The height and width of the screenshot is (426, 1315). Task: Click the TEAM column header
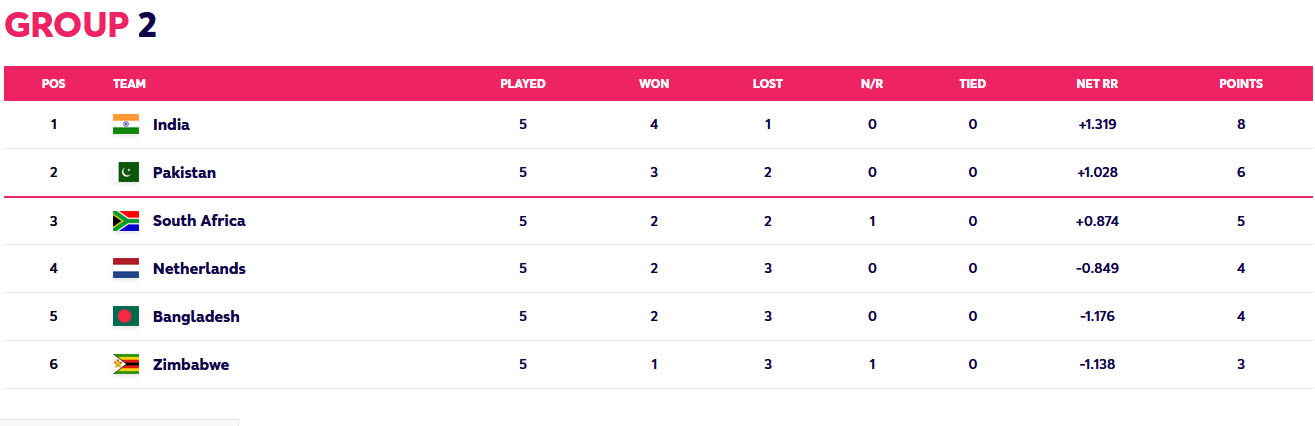tap(130, 84)
